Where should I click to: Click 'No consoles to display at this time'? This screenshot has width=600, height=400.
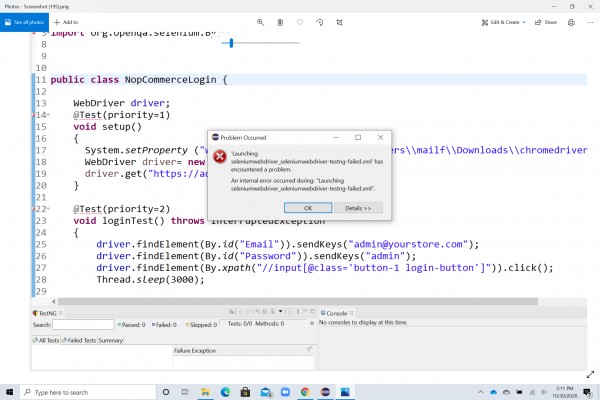363,323
